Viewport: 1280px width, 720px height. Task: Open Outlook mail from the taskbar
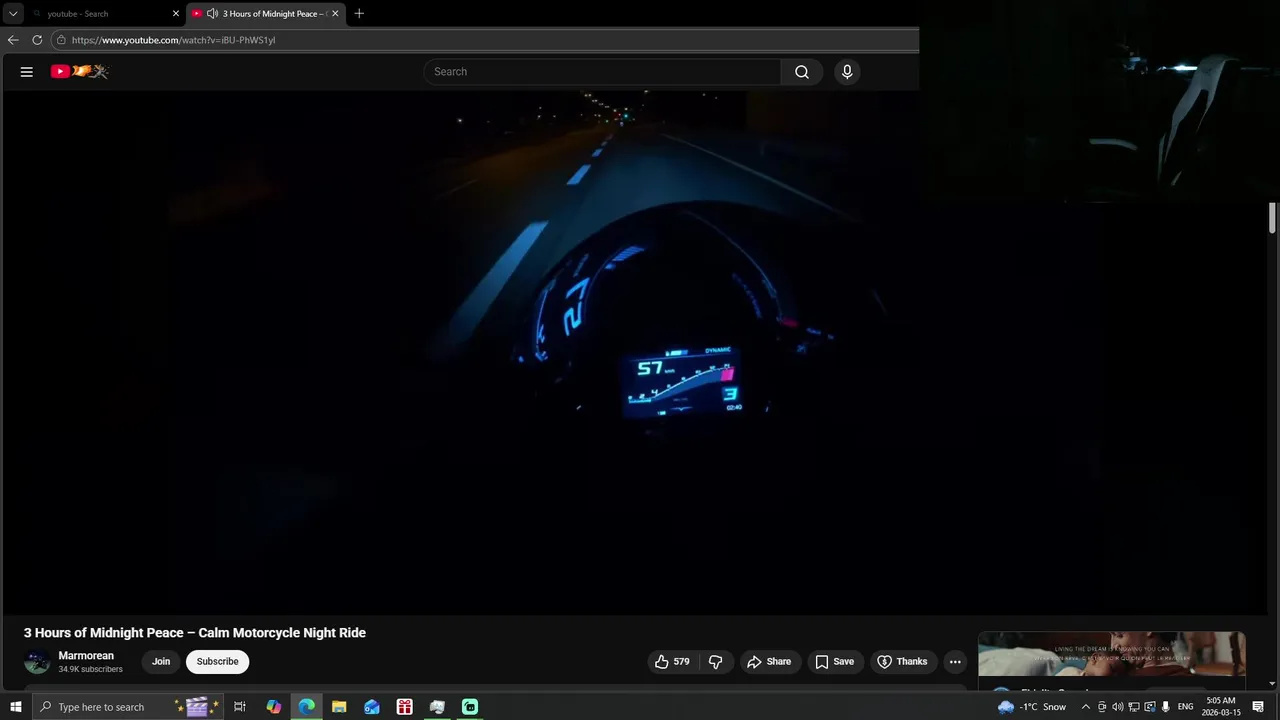pyautogui.click(x=372, y=707)
